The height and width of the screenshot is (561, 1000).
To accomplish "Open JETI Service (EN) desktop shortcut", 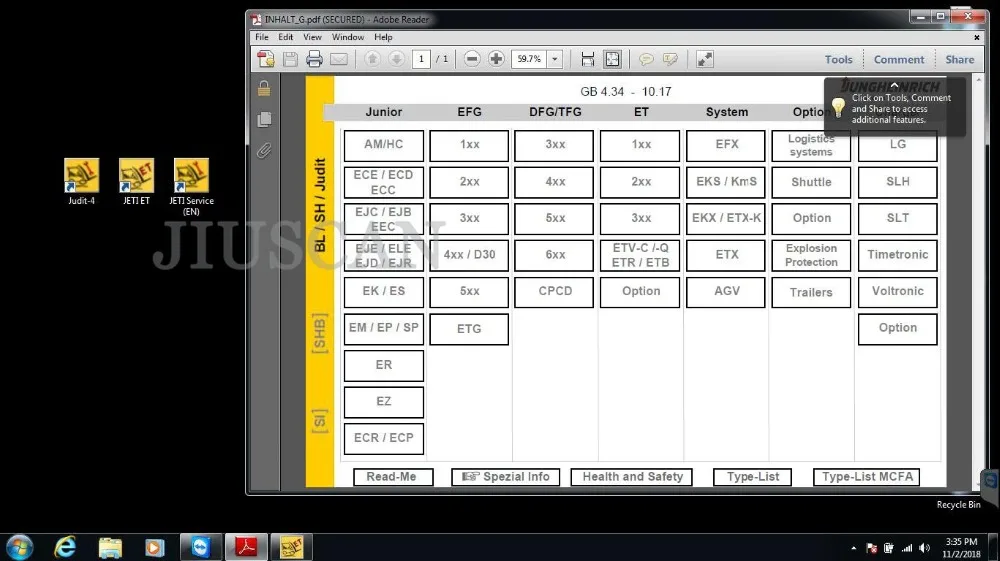I will coord(191,187).
